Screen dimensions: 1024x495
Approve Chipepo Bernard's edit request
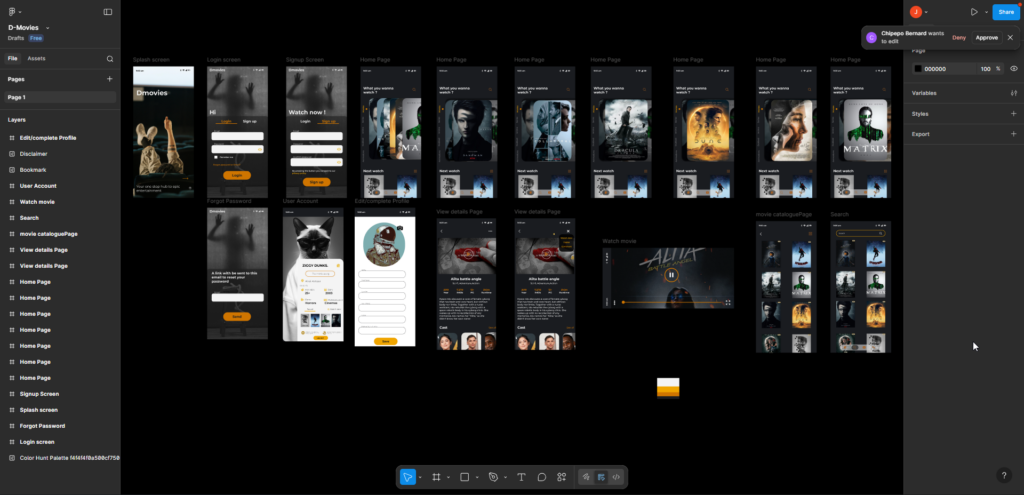tap(987, 38)
